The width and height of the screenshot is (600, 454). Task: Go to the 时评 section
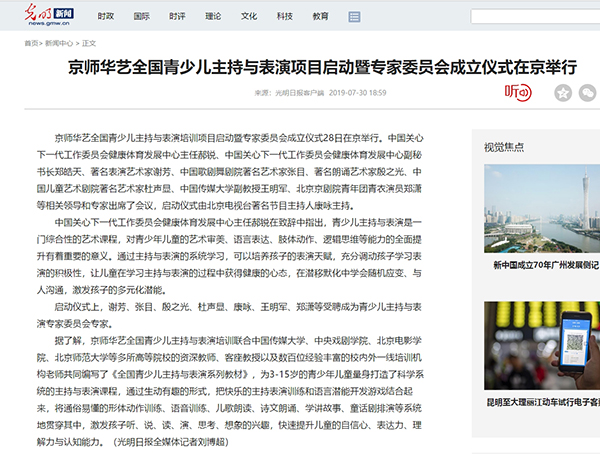177,16
